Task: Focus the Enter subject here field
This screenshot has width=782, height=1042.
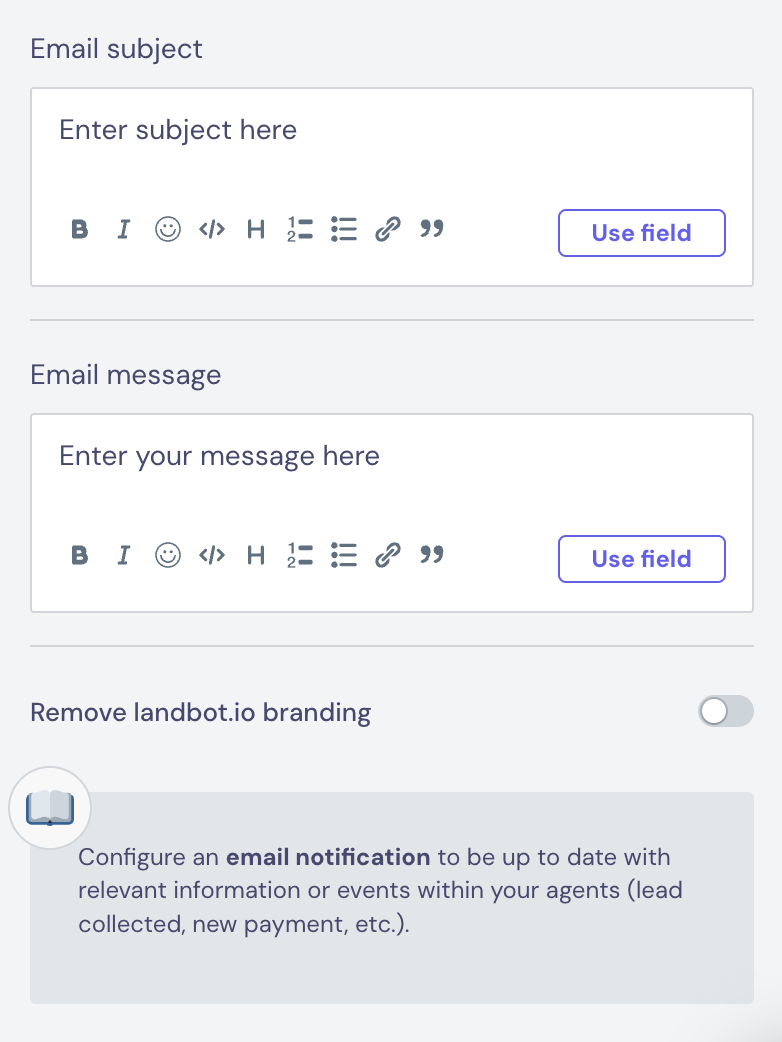Action: coord(390,131)
